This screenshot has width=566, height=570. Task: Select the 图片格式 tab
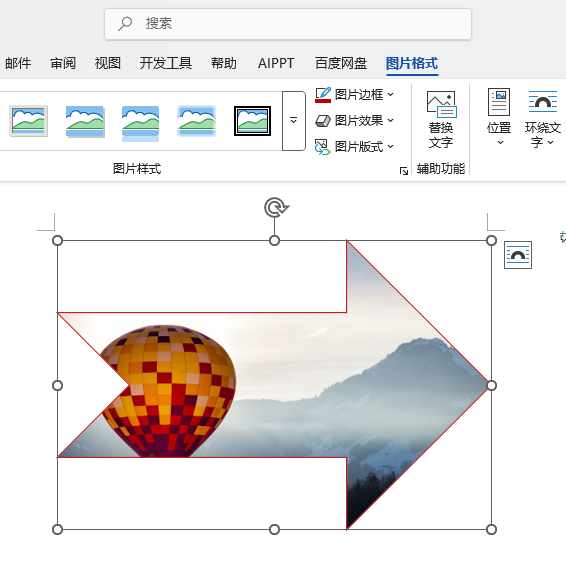412,63
